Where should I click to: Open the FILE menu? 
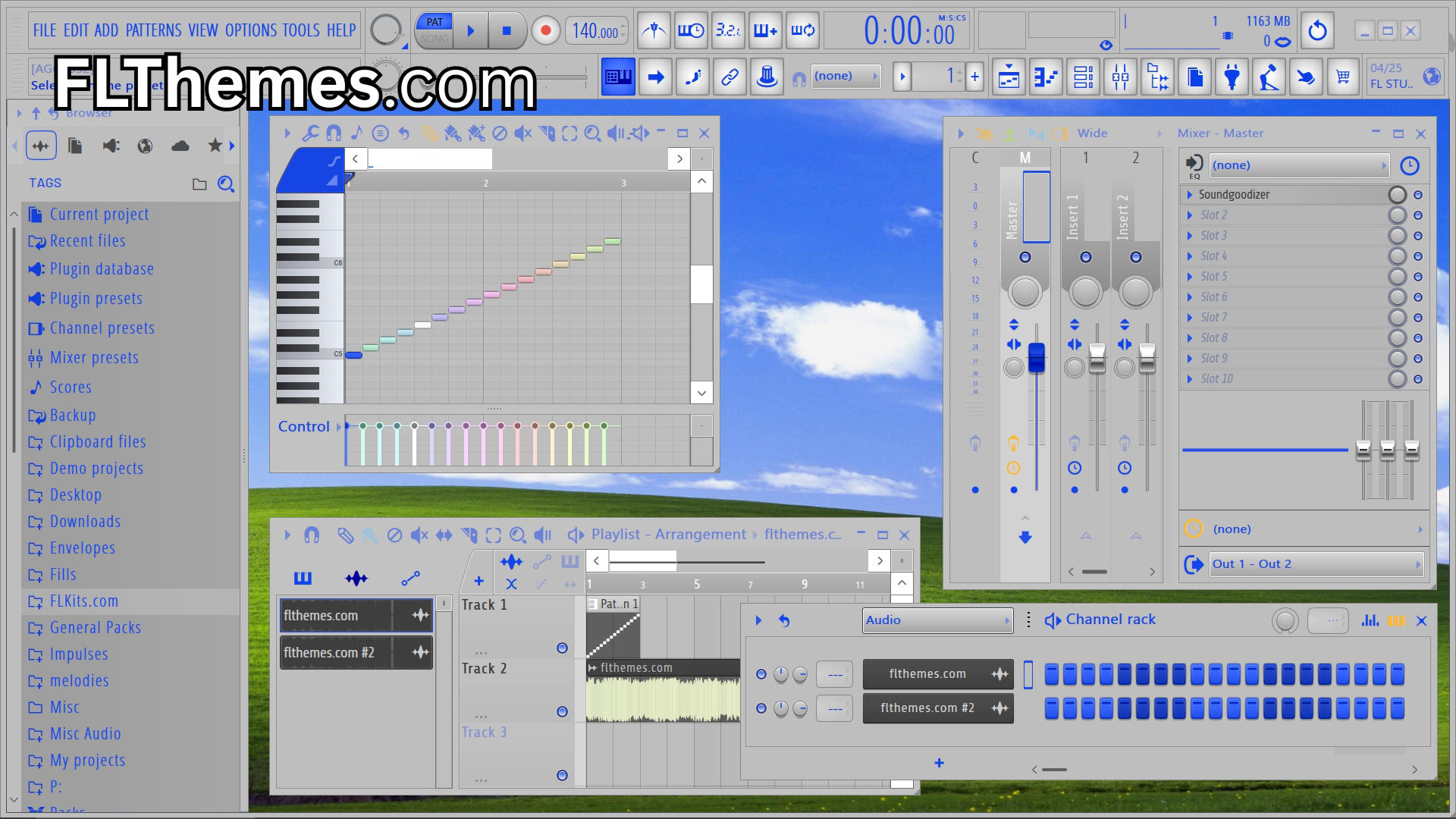click(45, 30)
